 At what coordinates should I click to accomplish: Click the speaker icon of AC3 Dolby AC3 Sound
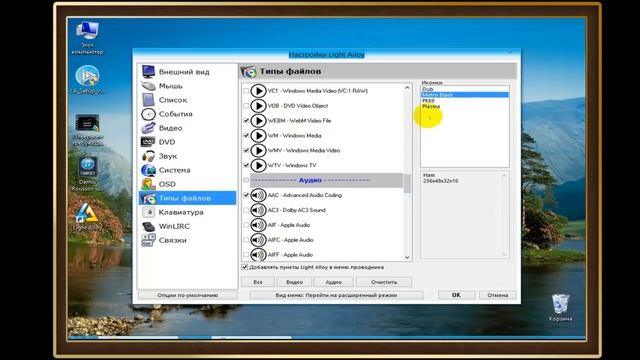tap(258, 210)
